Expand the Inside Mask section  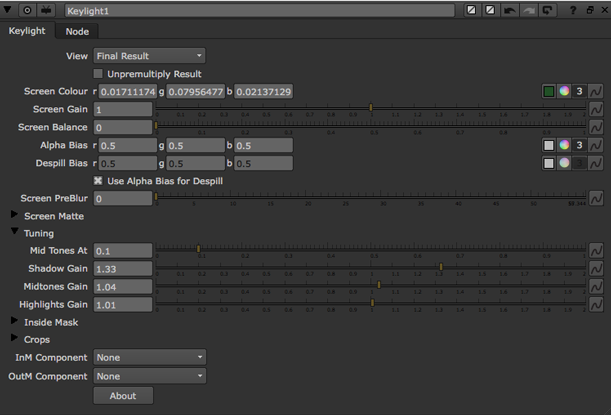[14, 321]
